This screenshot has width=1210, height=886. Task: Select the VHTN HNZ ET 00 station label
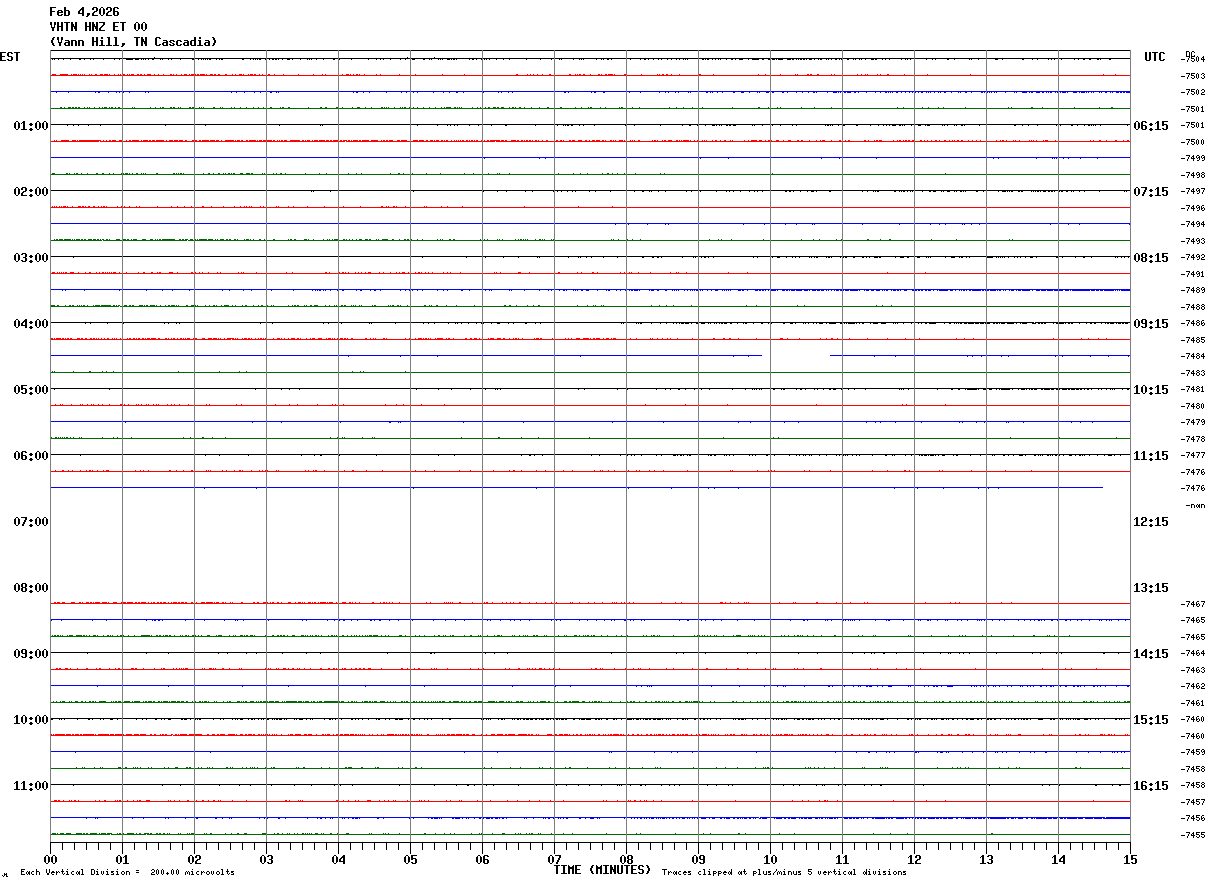[x=98, y=27]
